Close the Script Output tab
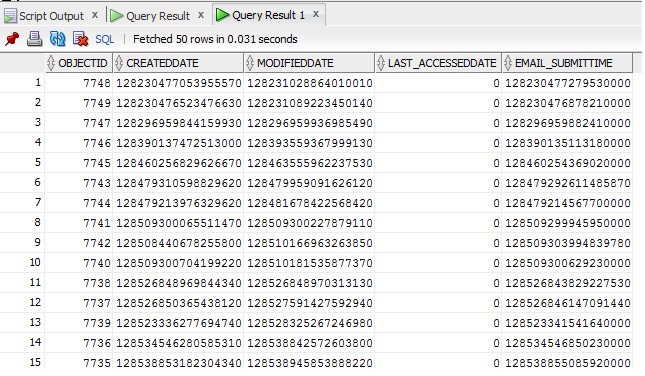The image size is (645, 376). [95, 15]
